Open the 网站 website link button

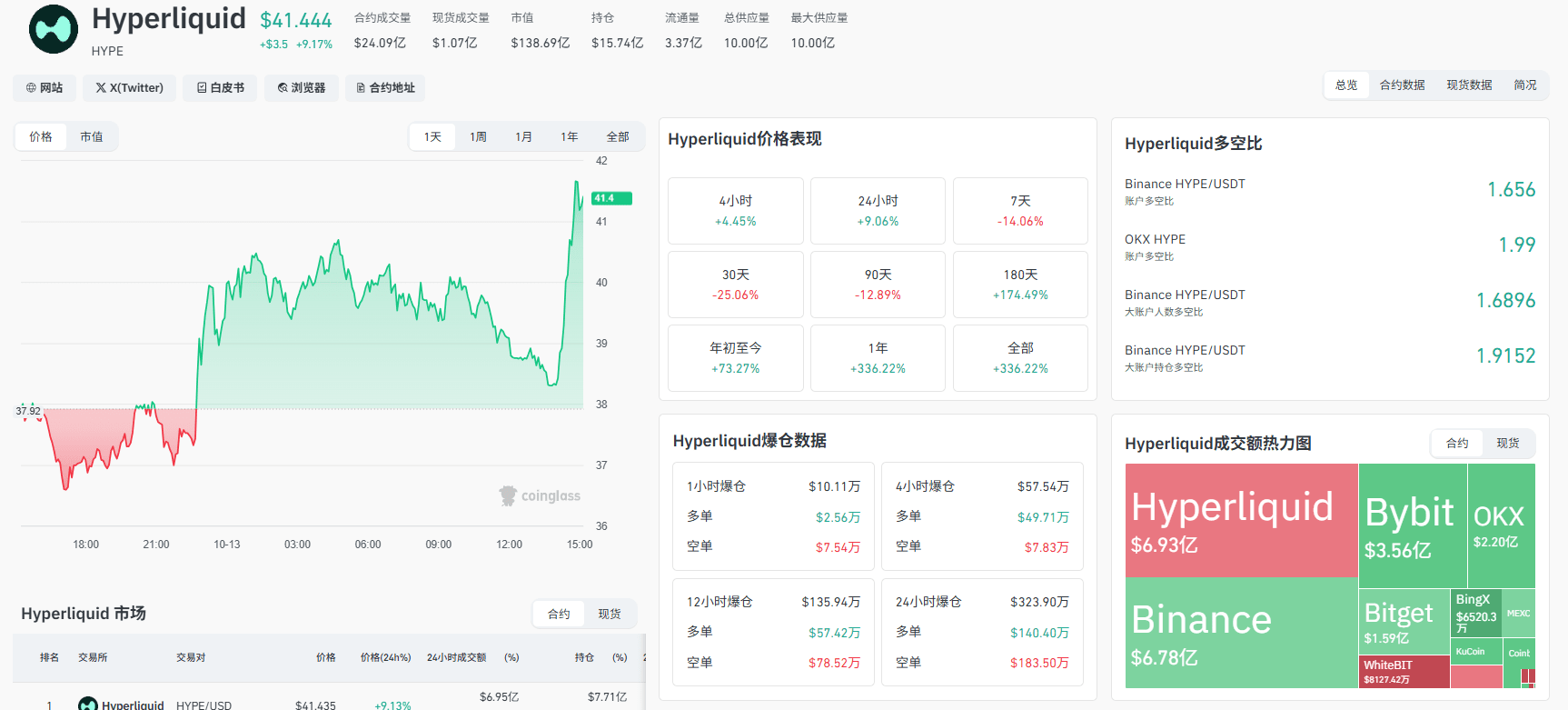[x=45, y=88]
